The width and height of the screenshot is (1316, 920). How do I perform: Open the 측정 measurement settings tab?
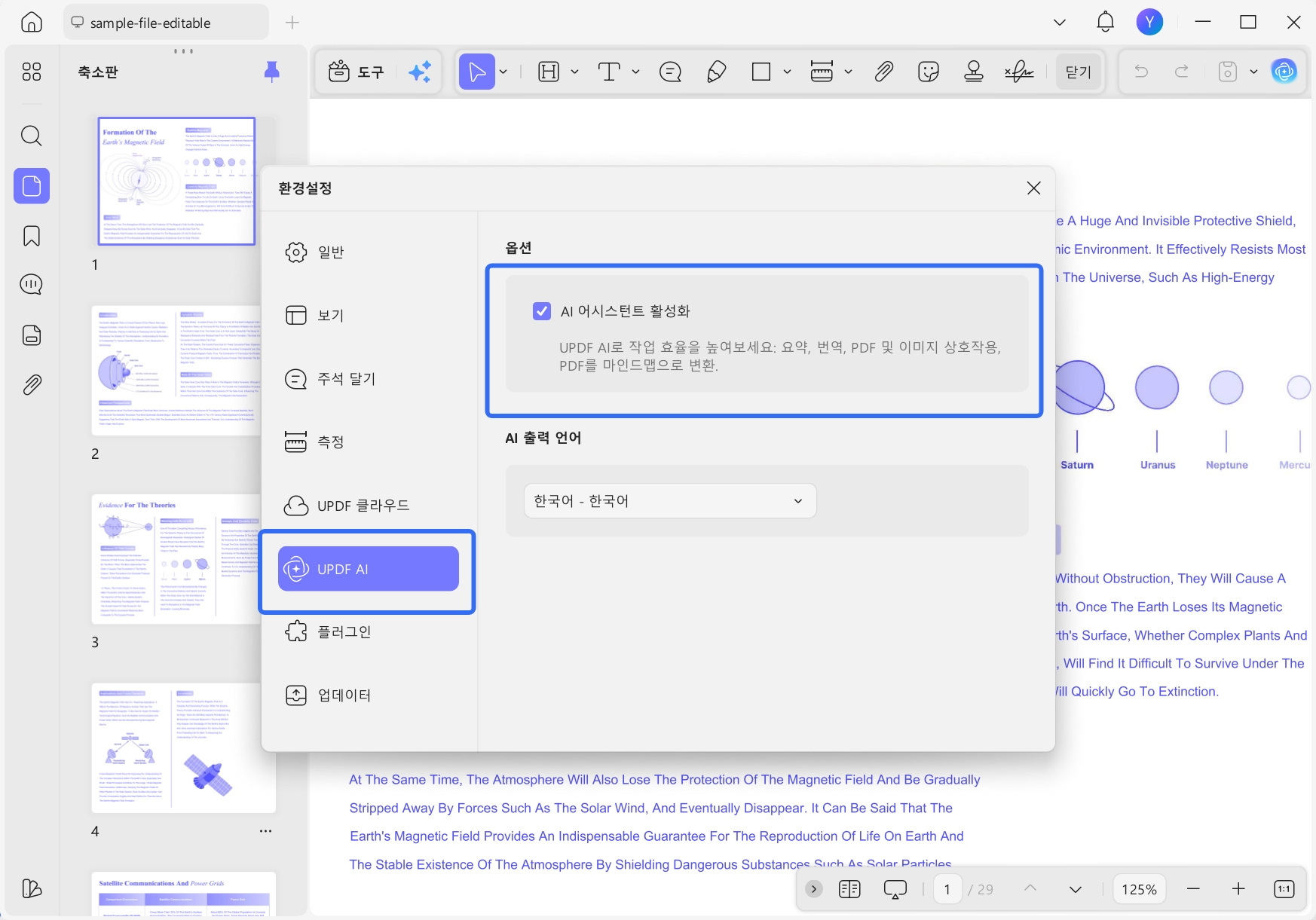coord(369,442)
